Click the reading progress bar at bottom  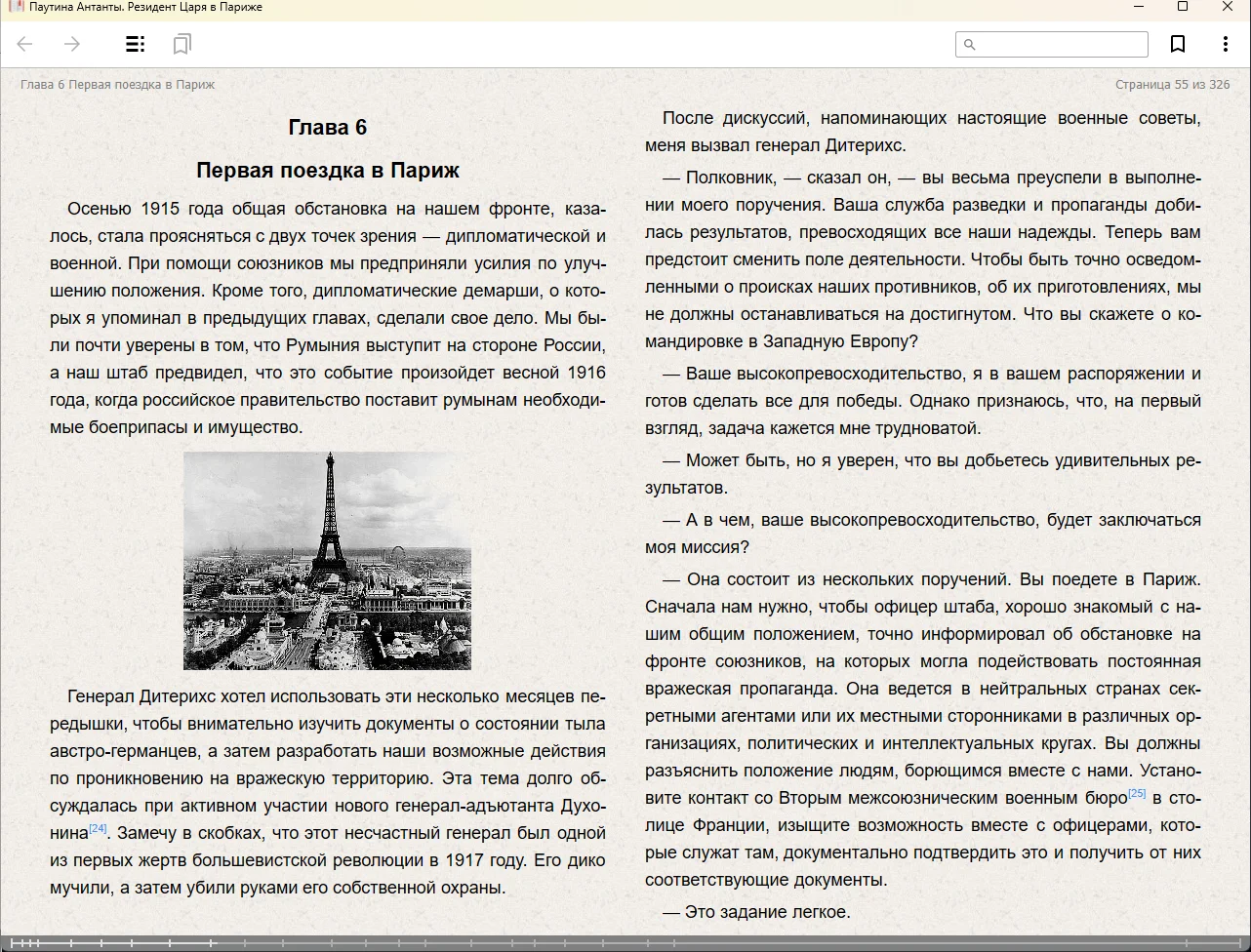(x=625, y=943)
